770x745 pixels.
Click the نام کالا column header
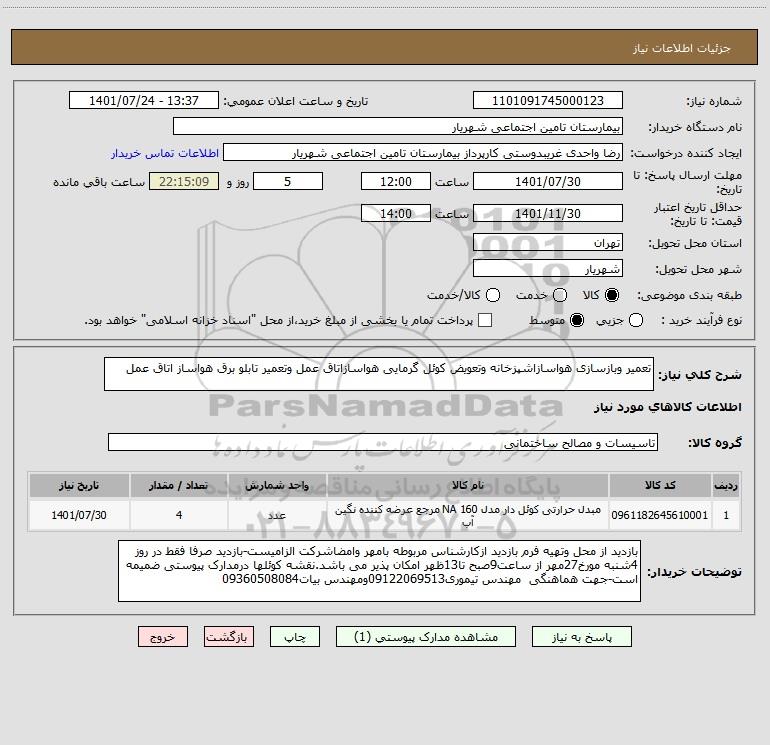[468, 485]
